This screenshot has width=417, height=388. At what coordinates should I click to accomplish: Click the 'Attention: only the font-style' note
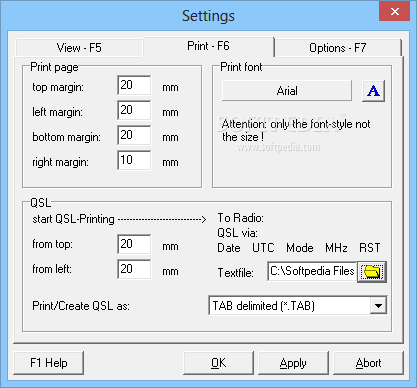(296, 130)
